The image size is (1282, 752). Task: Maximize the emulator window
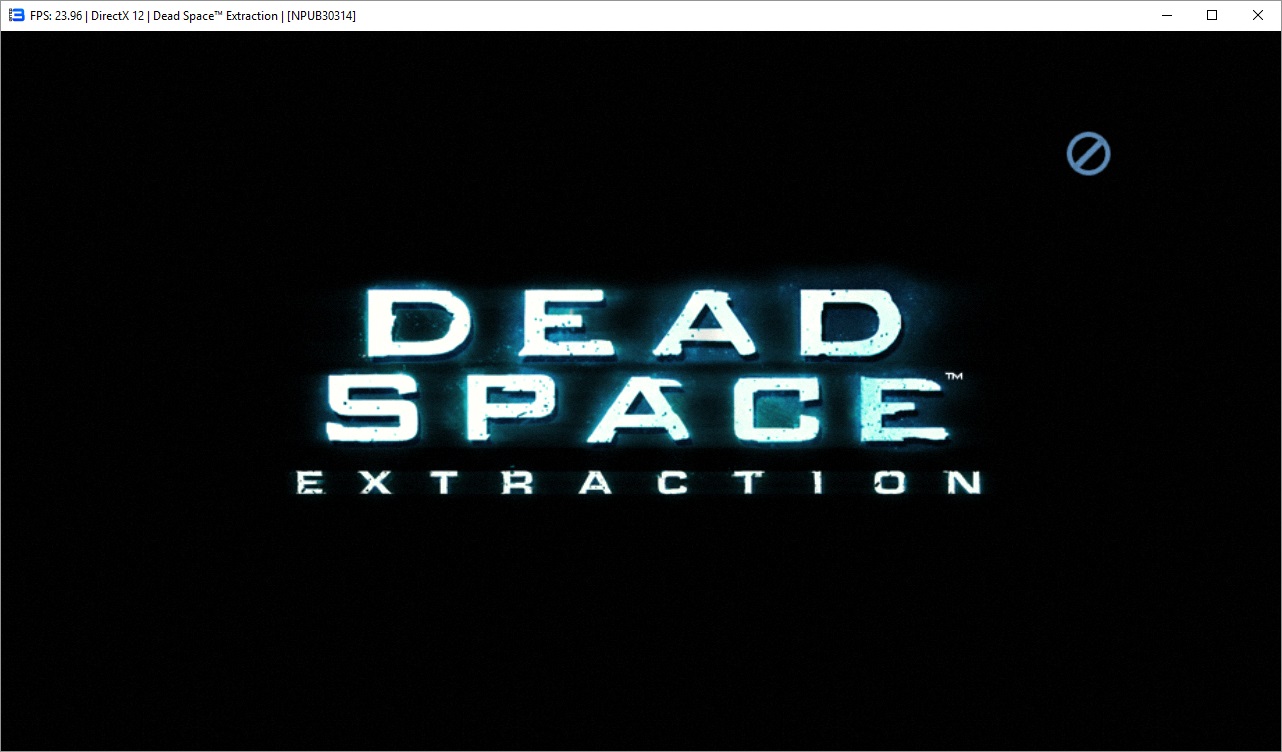pyautogui.click(x=1212, y=15)
